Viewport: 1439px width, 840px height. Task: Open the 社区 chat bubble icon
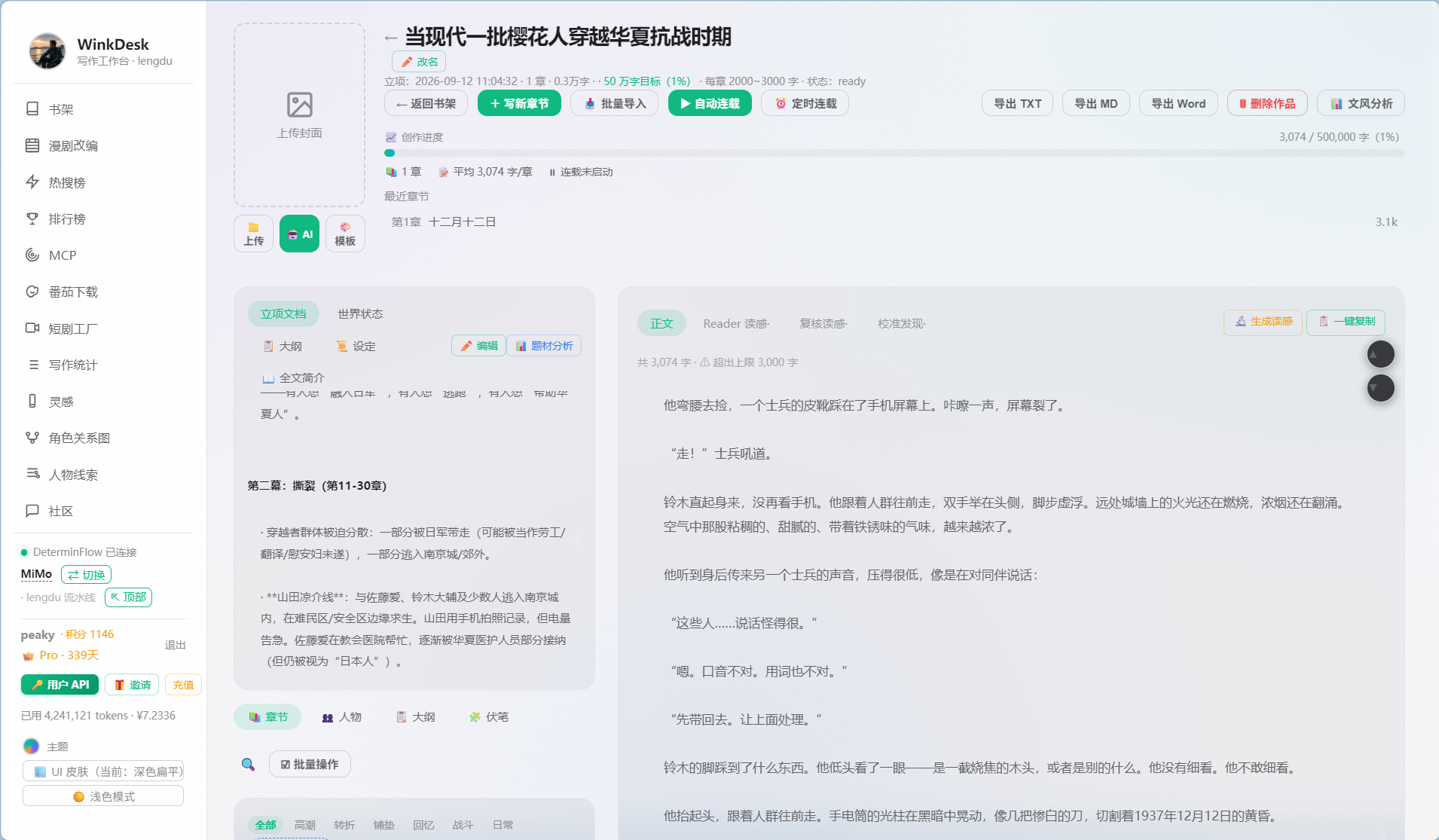[x=32, y=511]
